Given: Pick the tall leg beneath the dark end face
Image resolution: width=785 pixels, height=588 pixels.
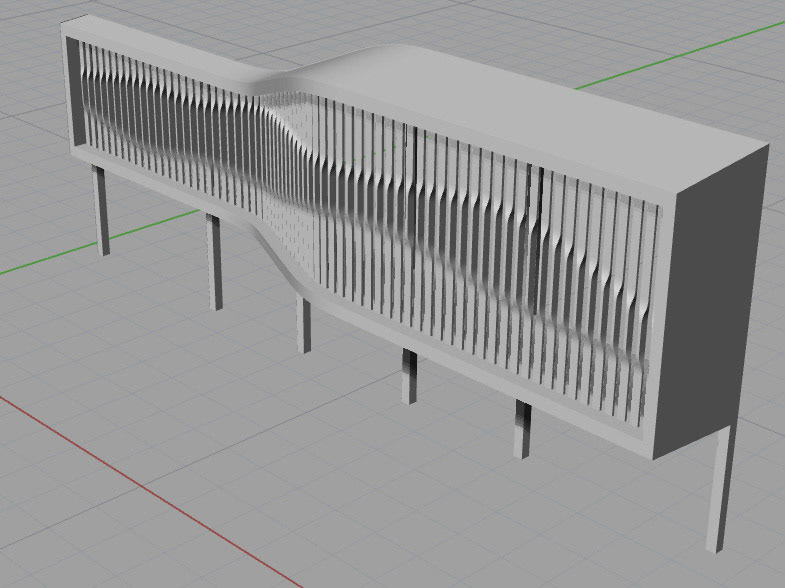Looking at the screenshot, I should tap(721, 490).
